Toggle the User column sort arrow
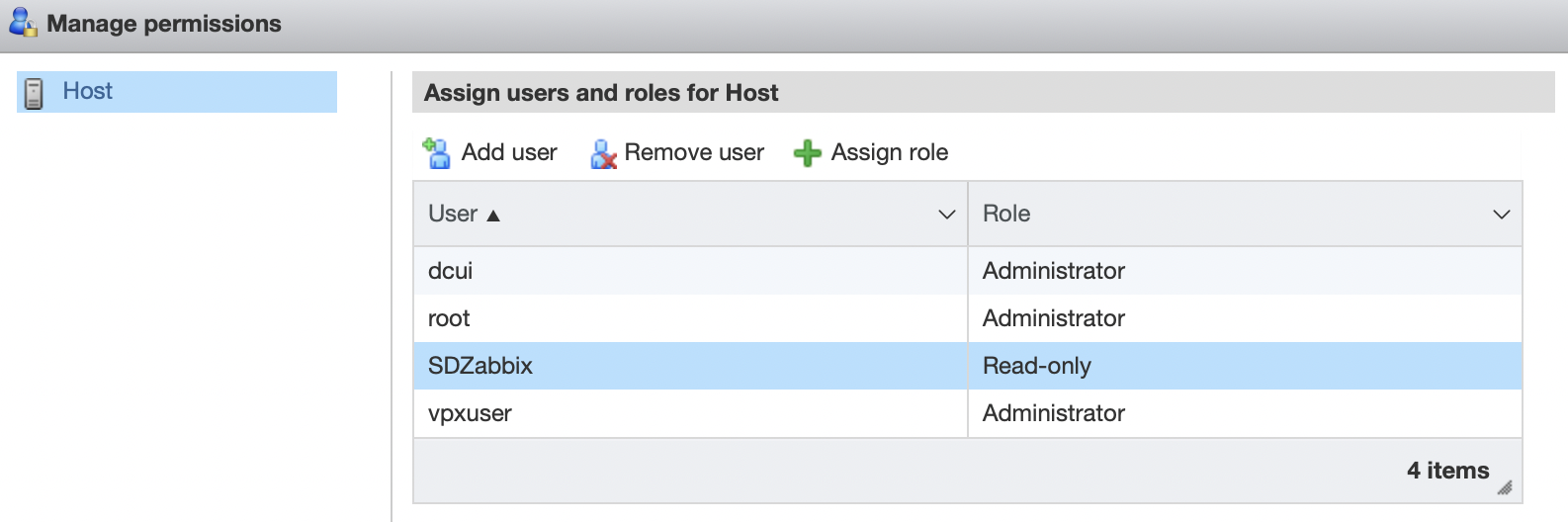Viewport: 1568px width, 522px height. click(493, 216)
